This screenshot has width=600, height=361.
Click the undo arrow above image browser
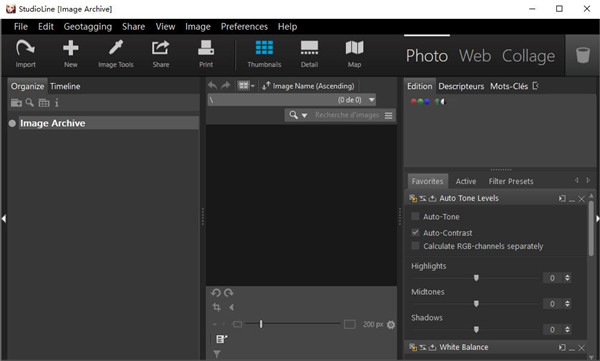(x=213, y=85)
